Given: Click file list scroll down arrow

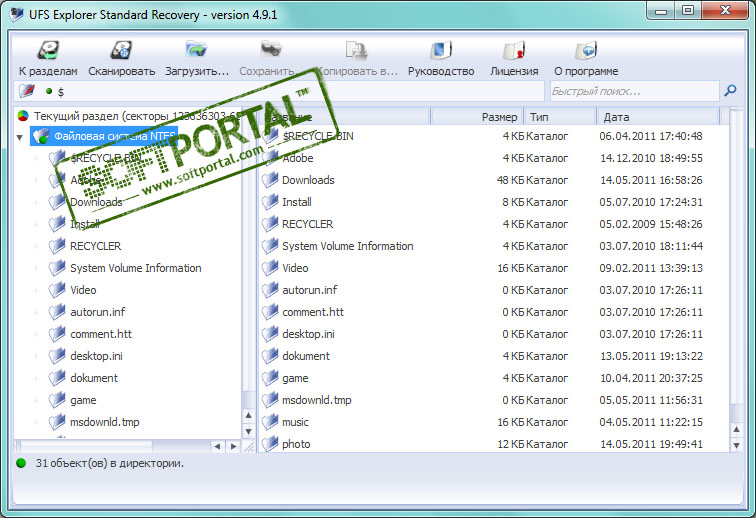Looking at the screenshot, I should point(736,445).
